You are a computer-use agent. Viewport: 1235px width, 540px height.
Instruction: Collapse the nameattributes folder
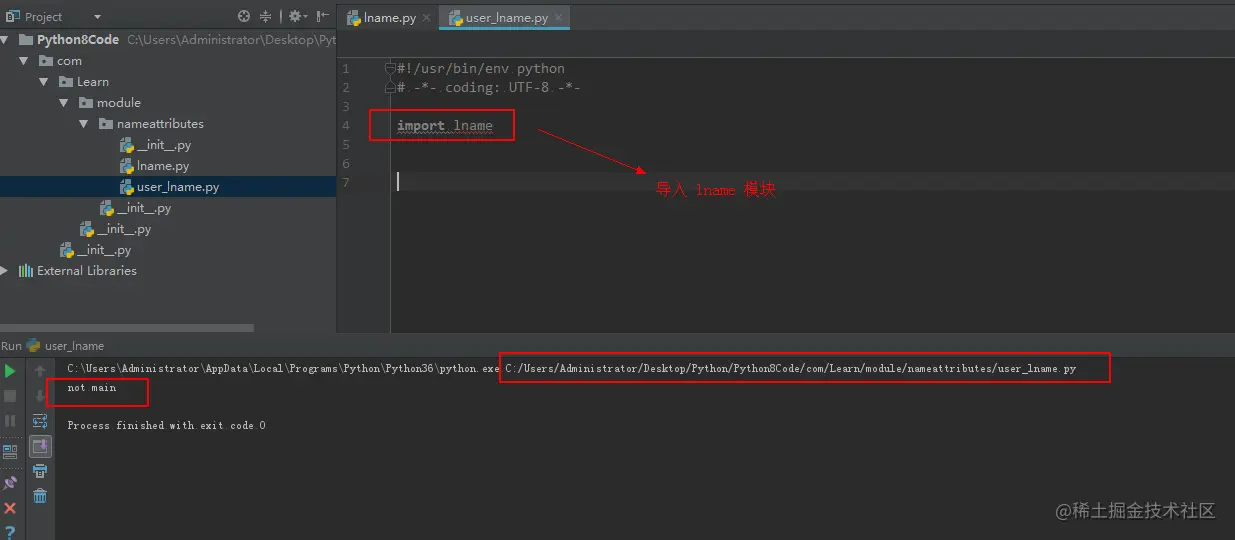tap(85, 124)
